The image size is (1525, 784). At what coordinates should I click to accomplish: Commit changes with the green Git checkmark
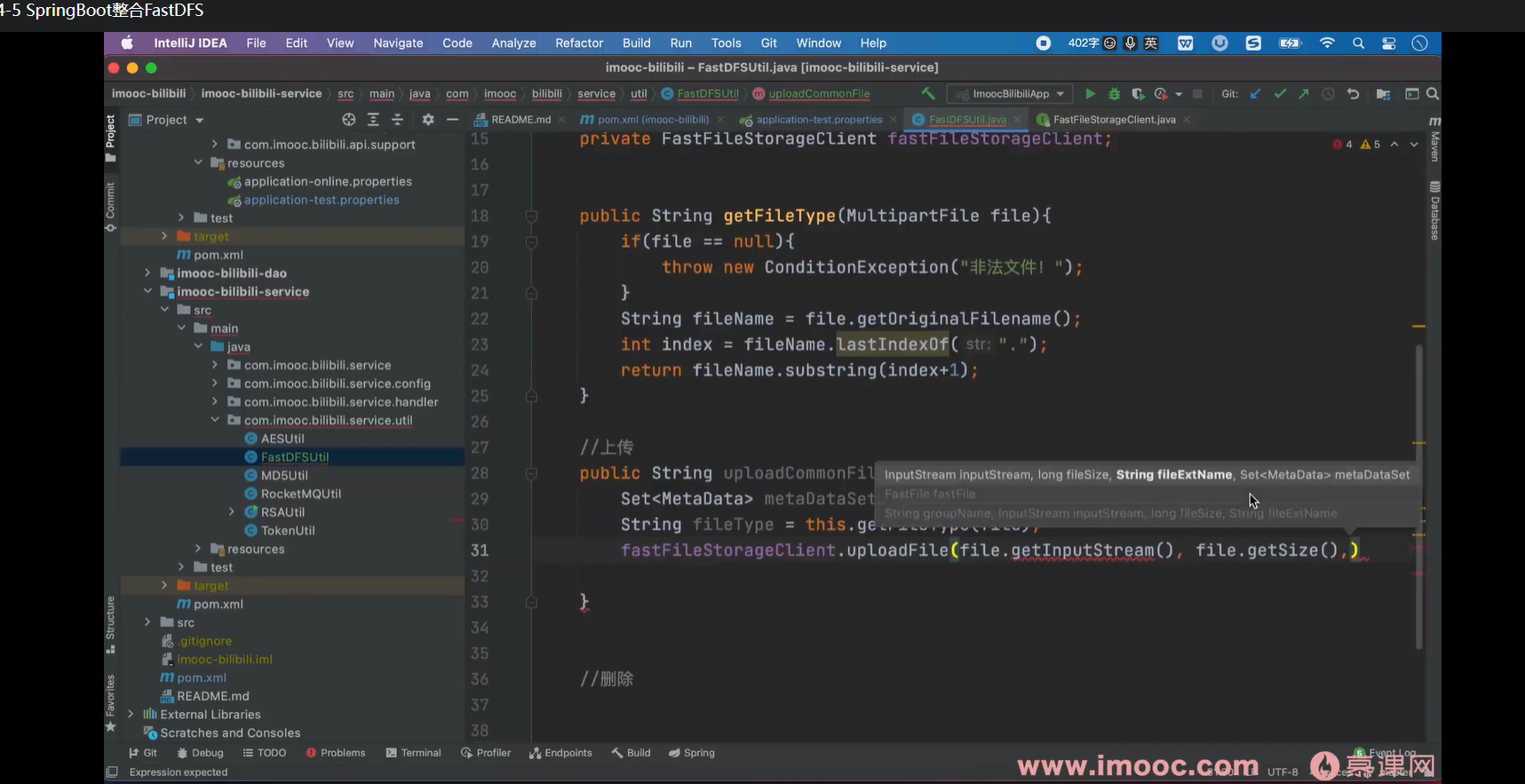1280,93
